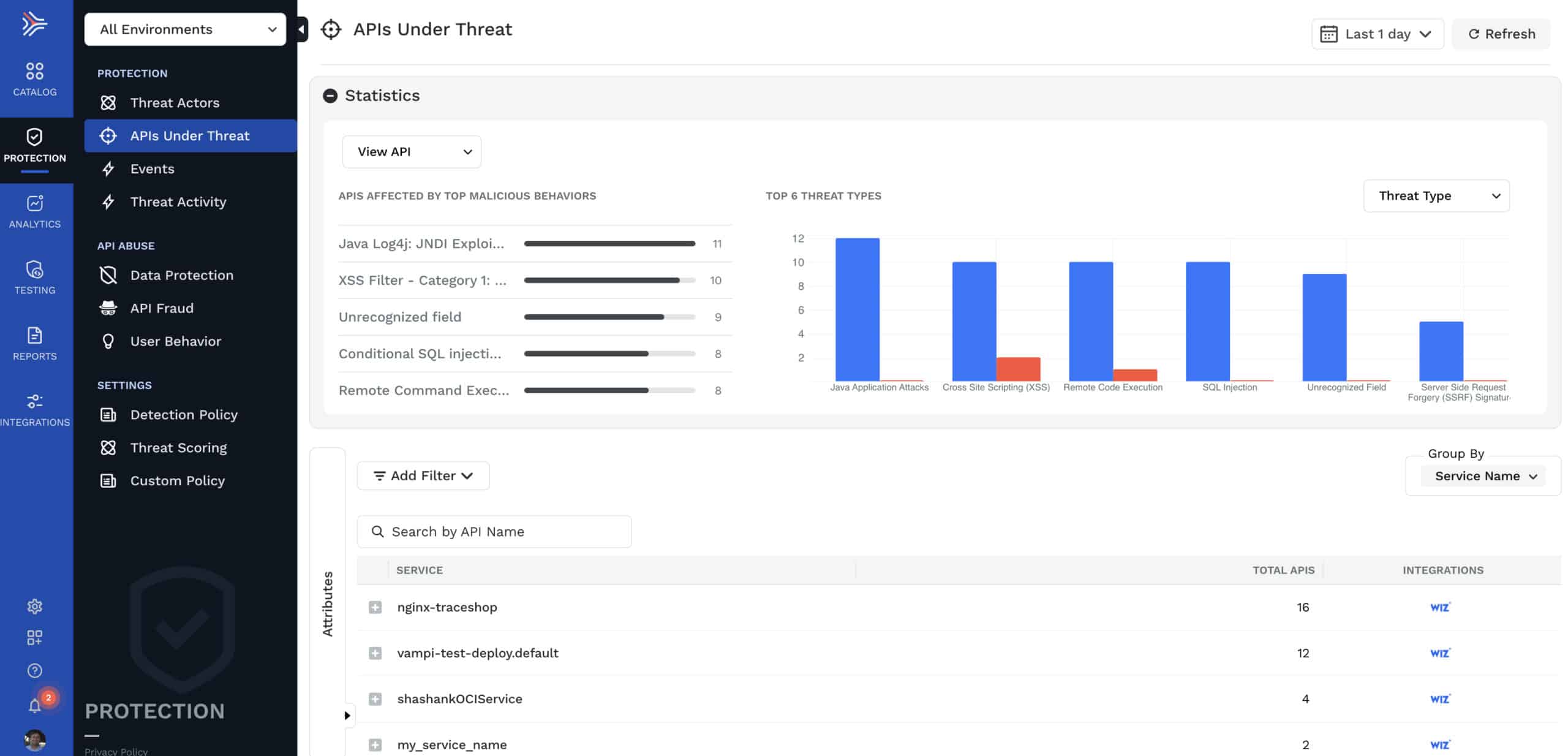Expand the Attributes side panel arrow
Viewport: 1568px width, 756px height.
click(x=347, y=715)
